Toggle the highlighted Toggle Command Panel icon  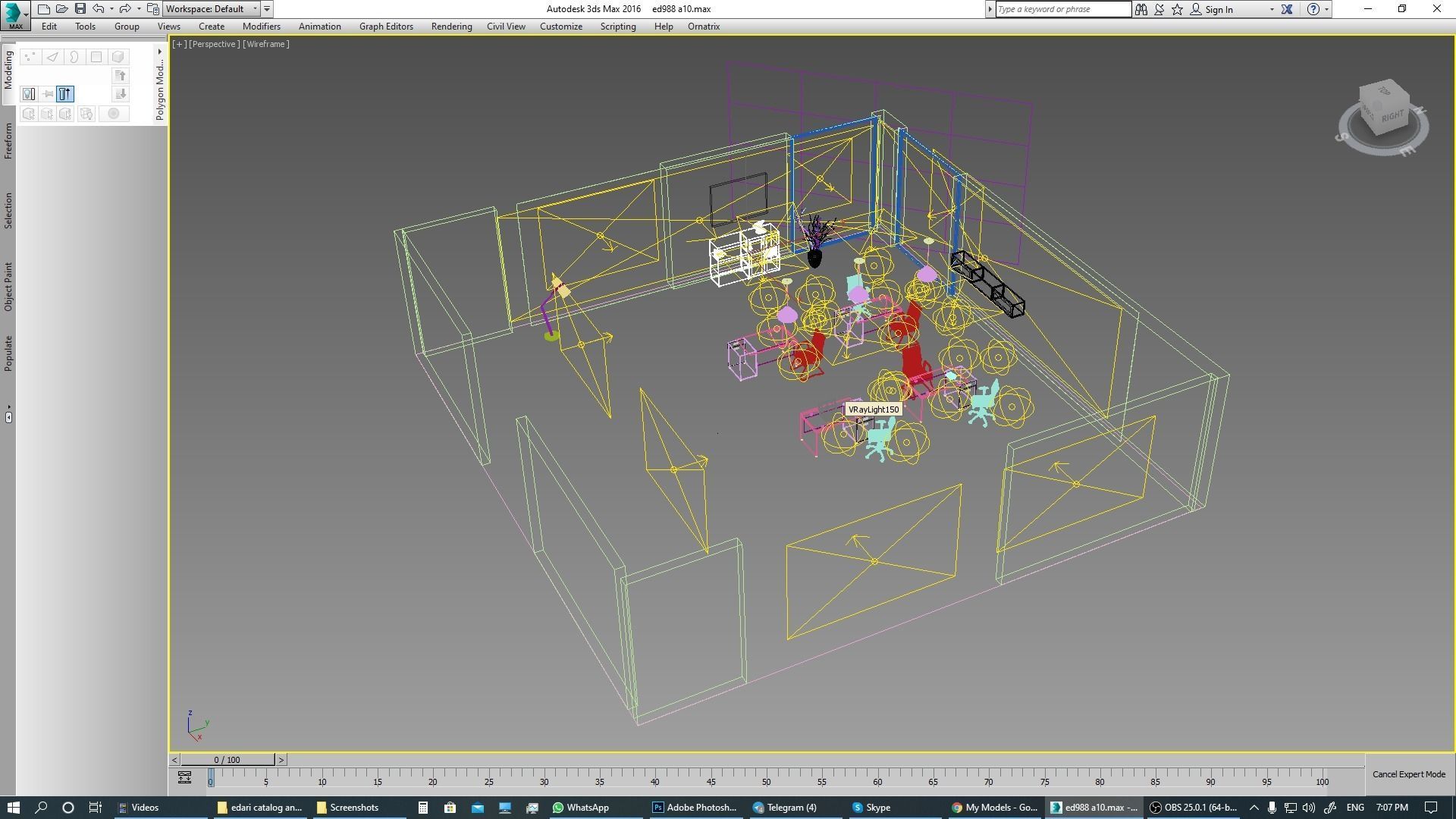pos(65,94)
